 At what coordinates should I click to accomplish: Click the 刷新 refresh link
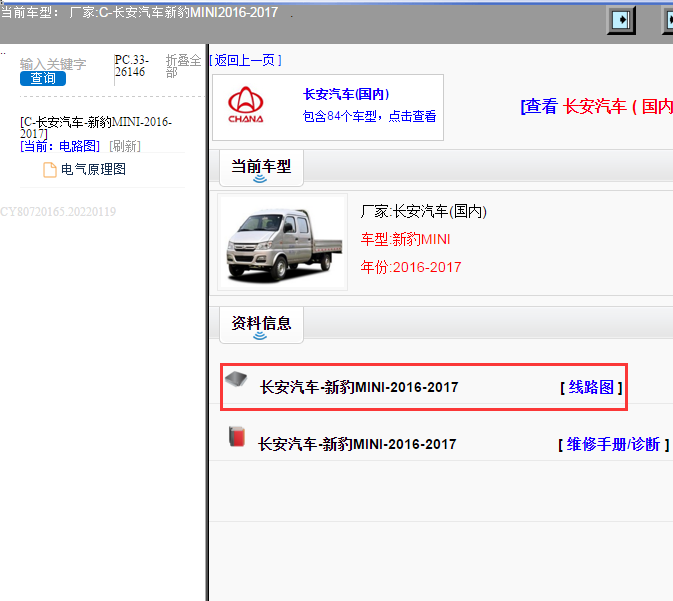[x=125, y=146]
